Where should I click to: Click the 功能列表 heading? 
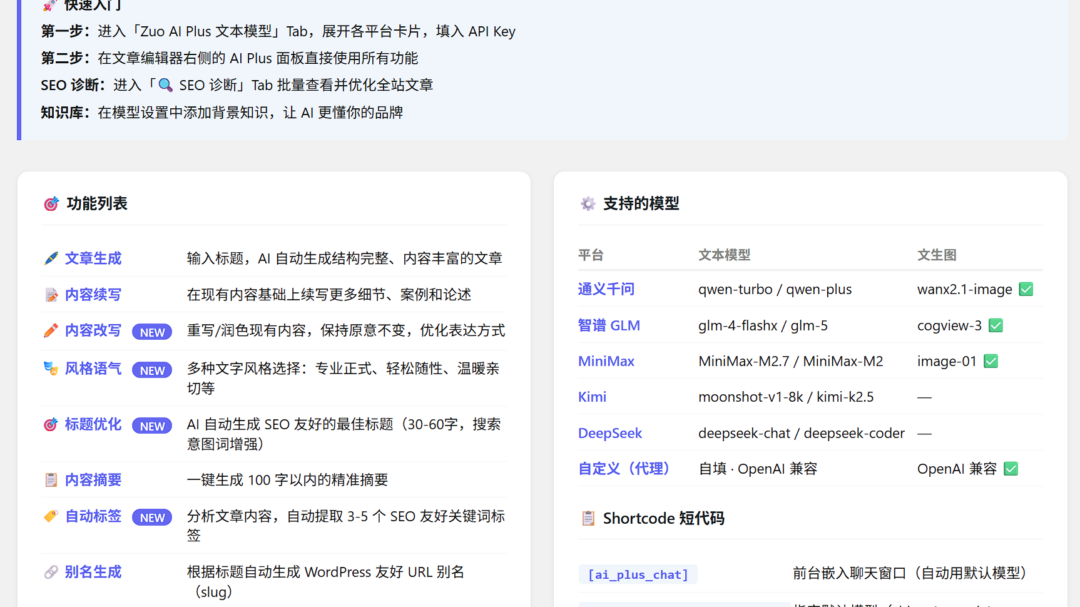coord(97,204)
